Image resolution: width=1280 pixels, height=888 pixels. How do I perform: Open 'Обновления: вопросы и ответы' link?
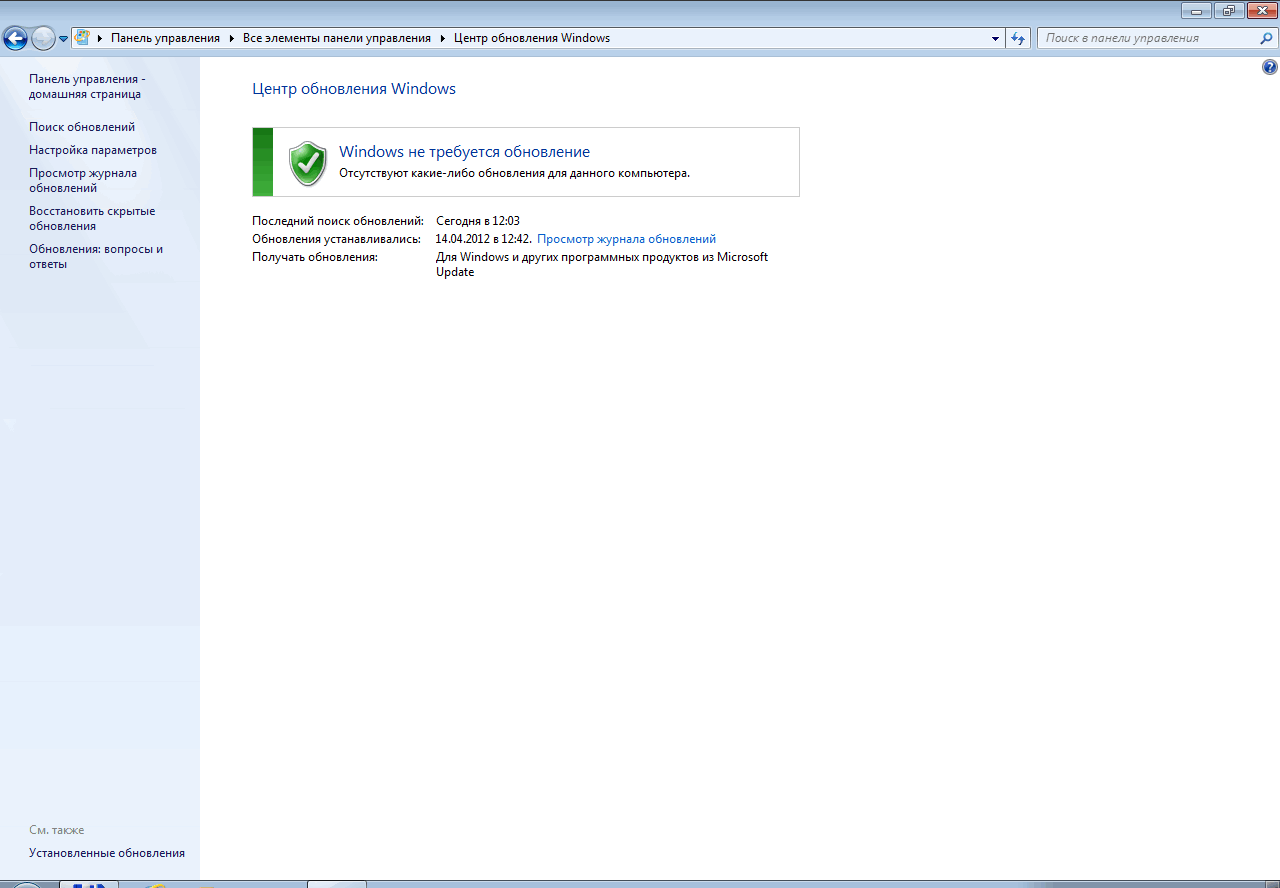click(x=96, y=256)
